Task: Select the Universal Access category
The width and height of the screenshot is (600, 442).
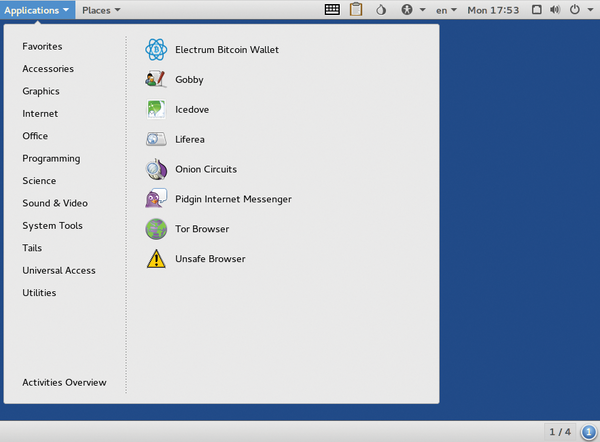Action: coord(59,271)
